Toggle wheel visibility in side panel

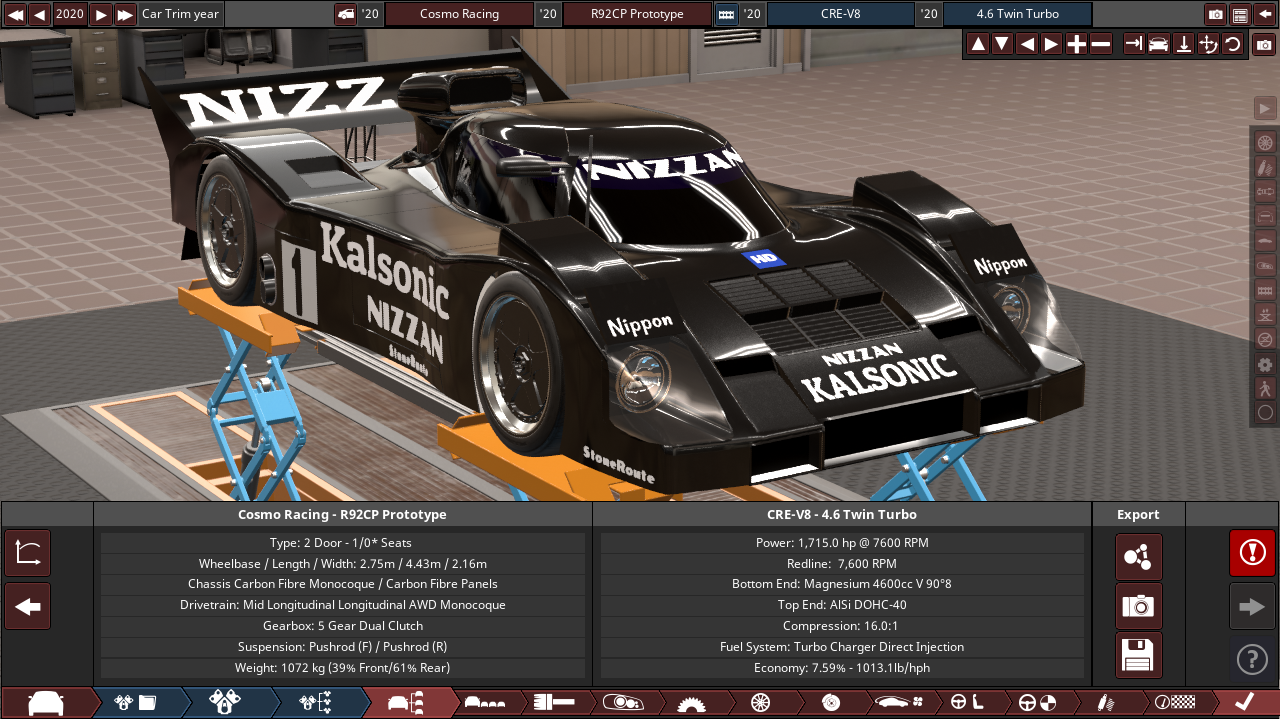pos(1265,143)
